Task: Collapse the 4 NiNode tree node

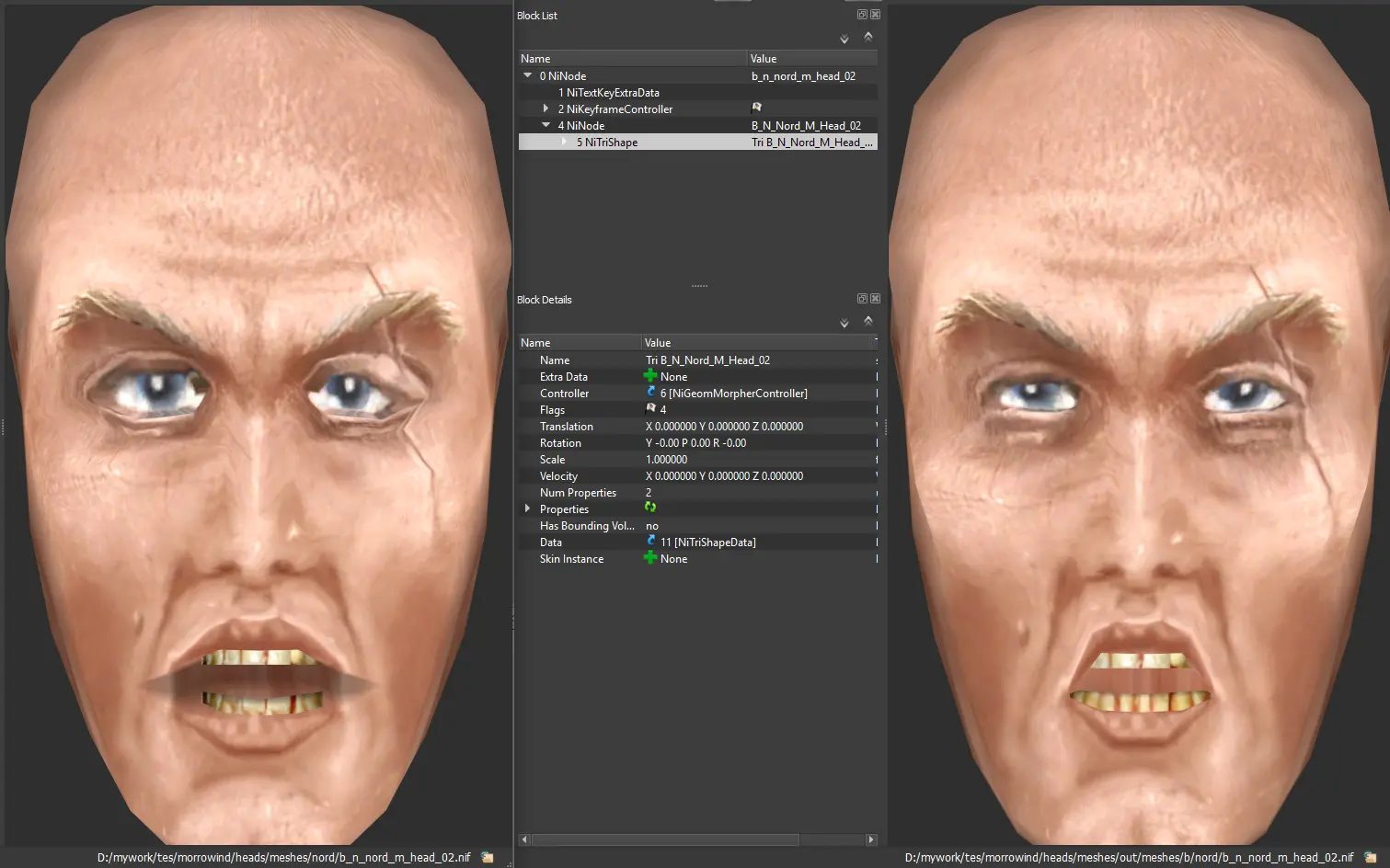Action: pos(546,125)
